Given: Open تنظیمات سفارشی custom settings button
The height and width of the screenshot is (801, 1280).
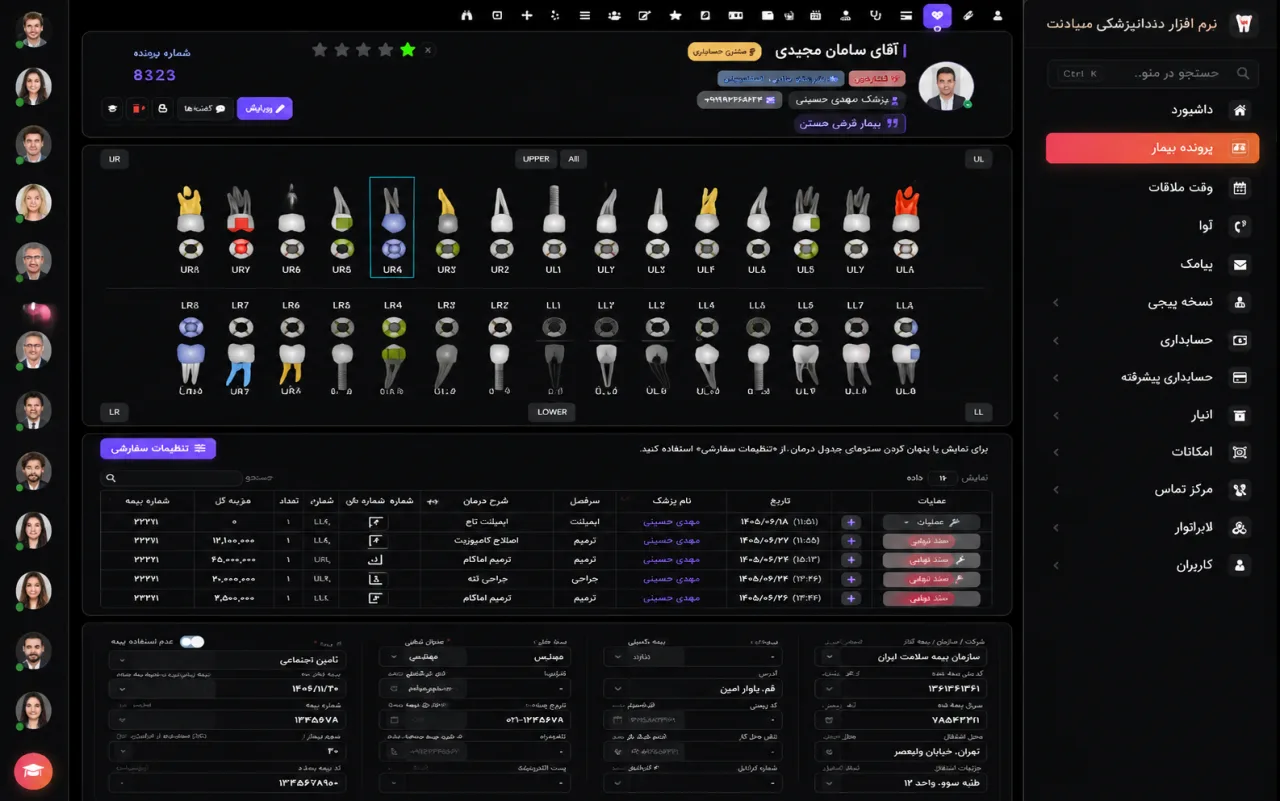Looking at the screenshot, I should (x=158, y=449).
